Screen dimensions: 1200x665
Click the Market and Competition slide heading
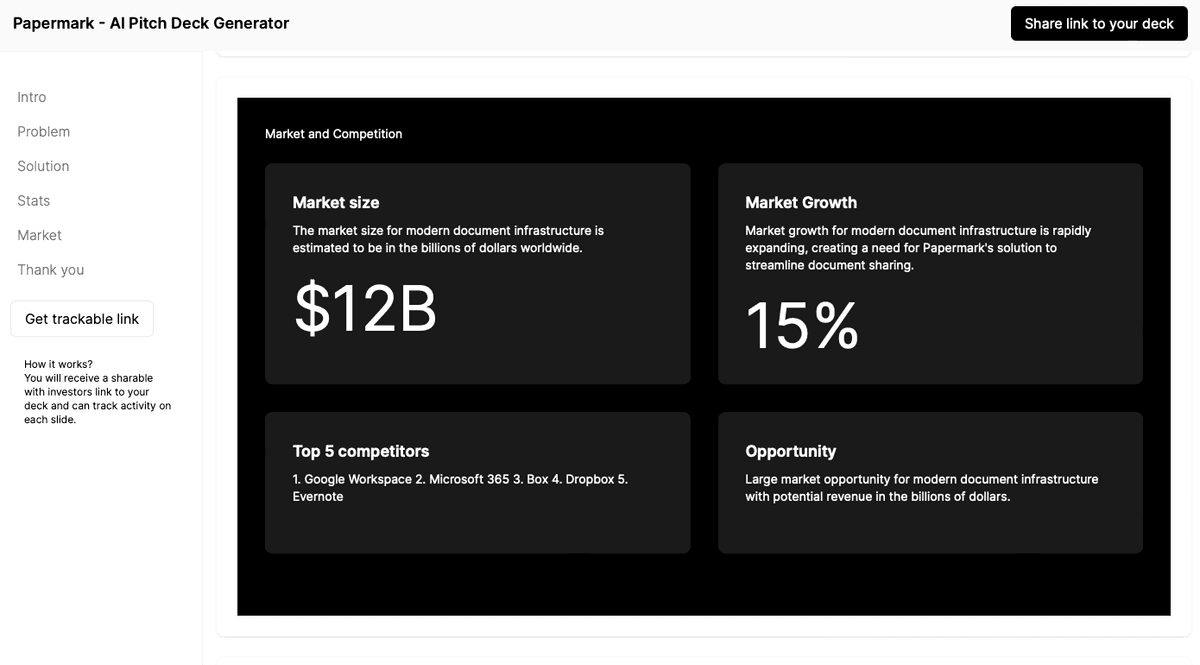(333, 134)
